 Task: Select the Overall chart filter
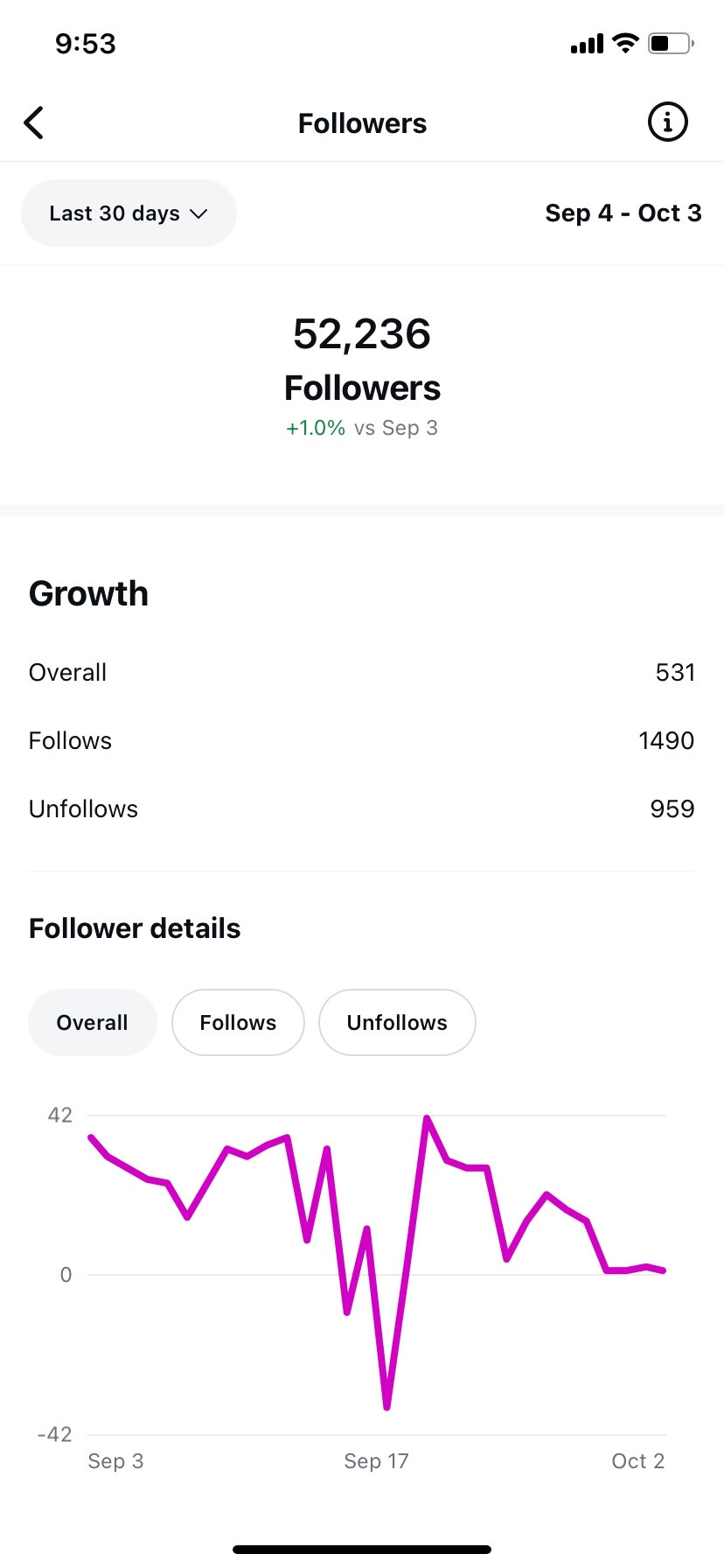point(92,1022)
